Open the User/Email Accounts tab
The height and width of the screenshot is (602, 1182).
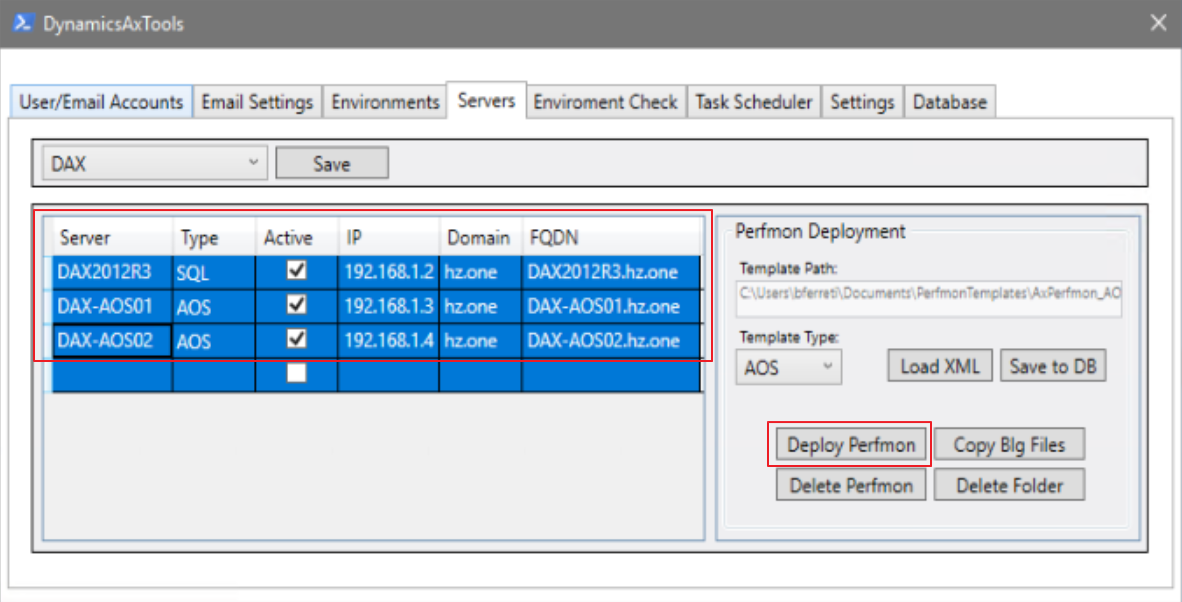point(102,102)
